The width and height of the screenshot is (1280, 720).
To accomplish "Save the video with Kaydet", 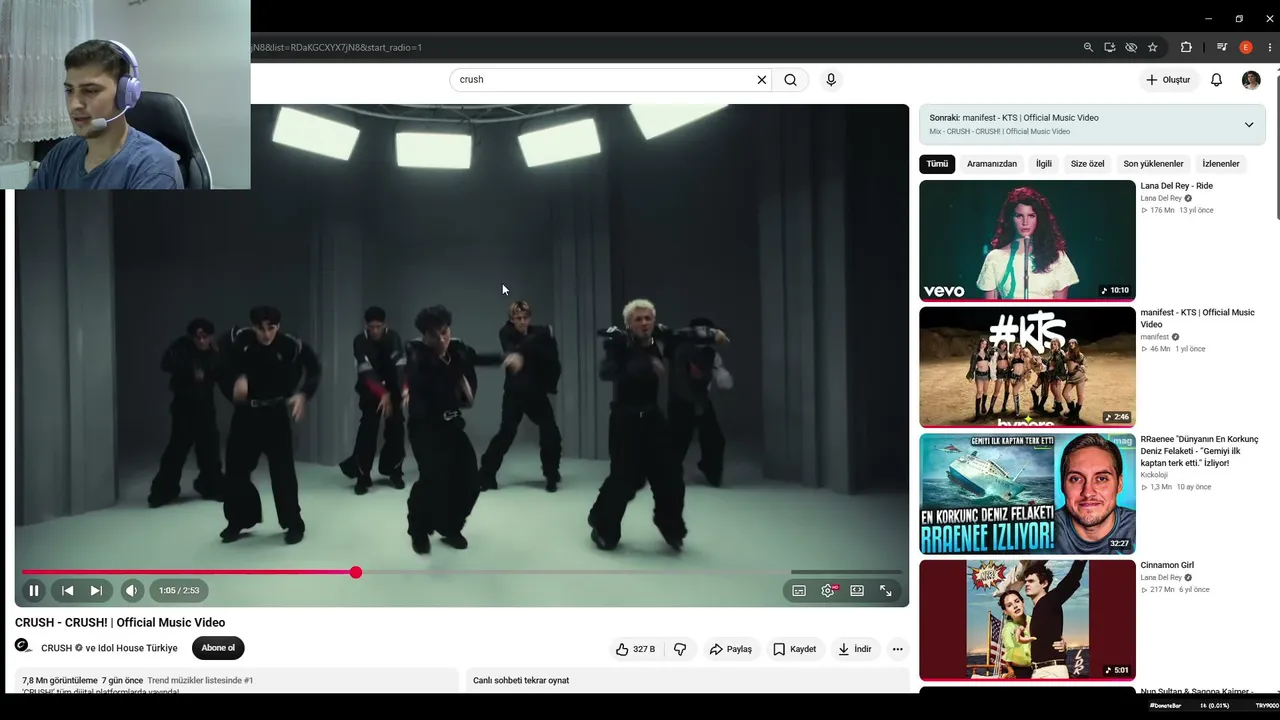I will 794,649.
